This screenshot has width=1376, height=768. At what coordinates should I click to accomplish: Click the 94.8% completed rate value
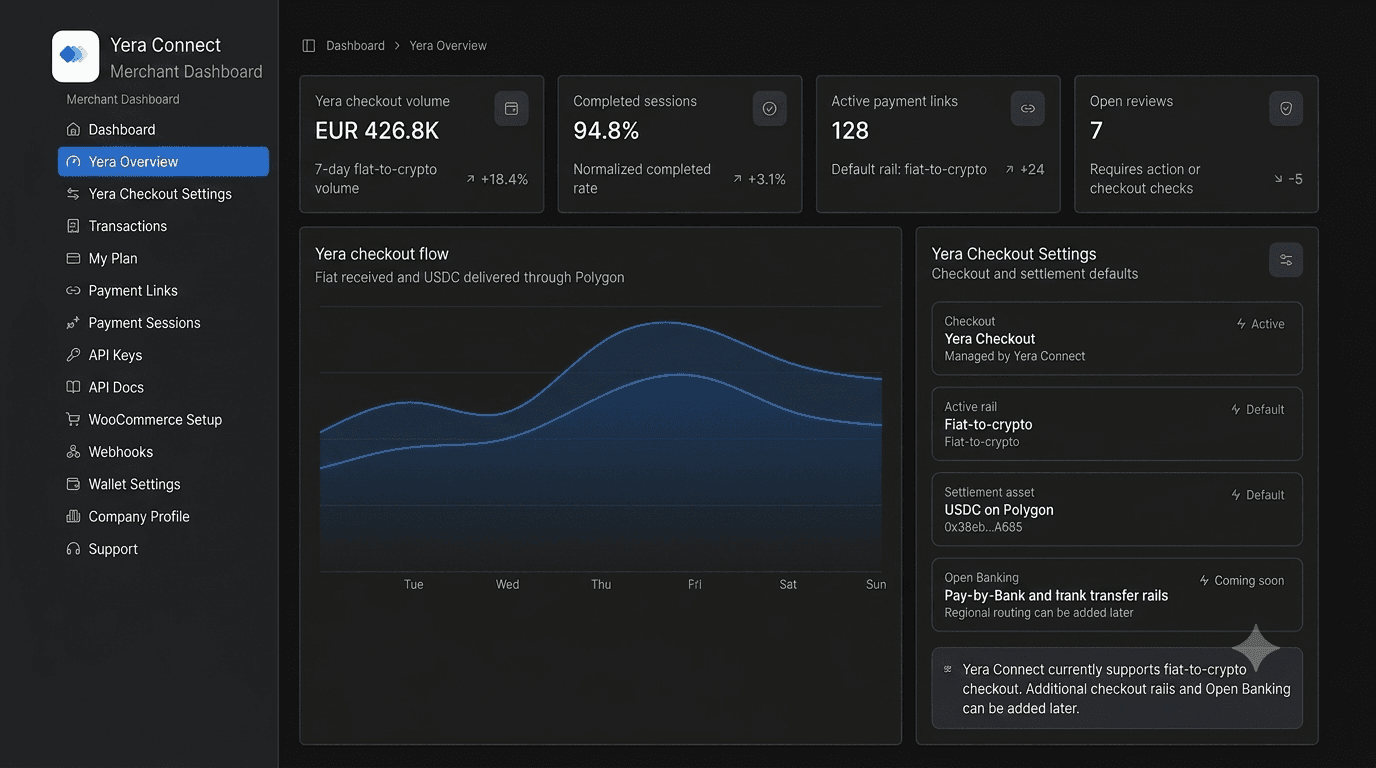click(x=606, y=131)
